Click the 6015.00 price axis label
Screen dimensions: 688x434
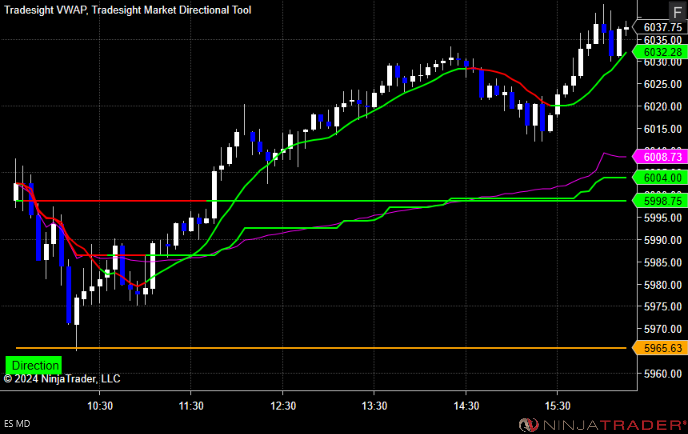(x=663, y=129)
